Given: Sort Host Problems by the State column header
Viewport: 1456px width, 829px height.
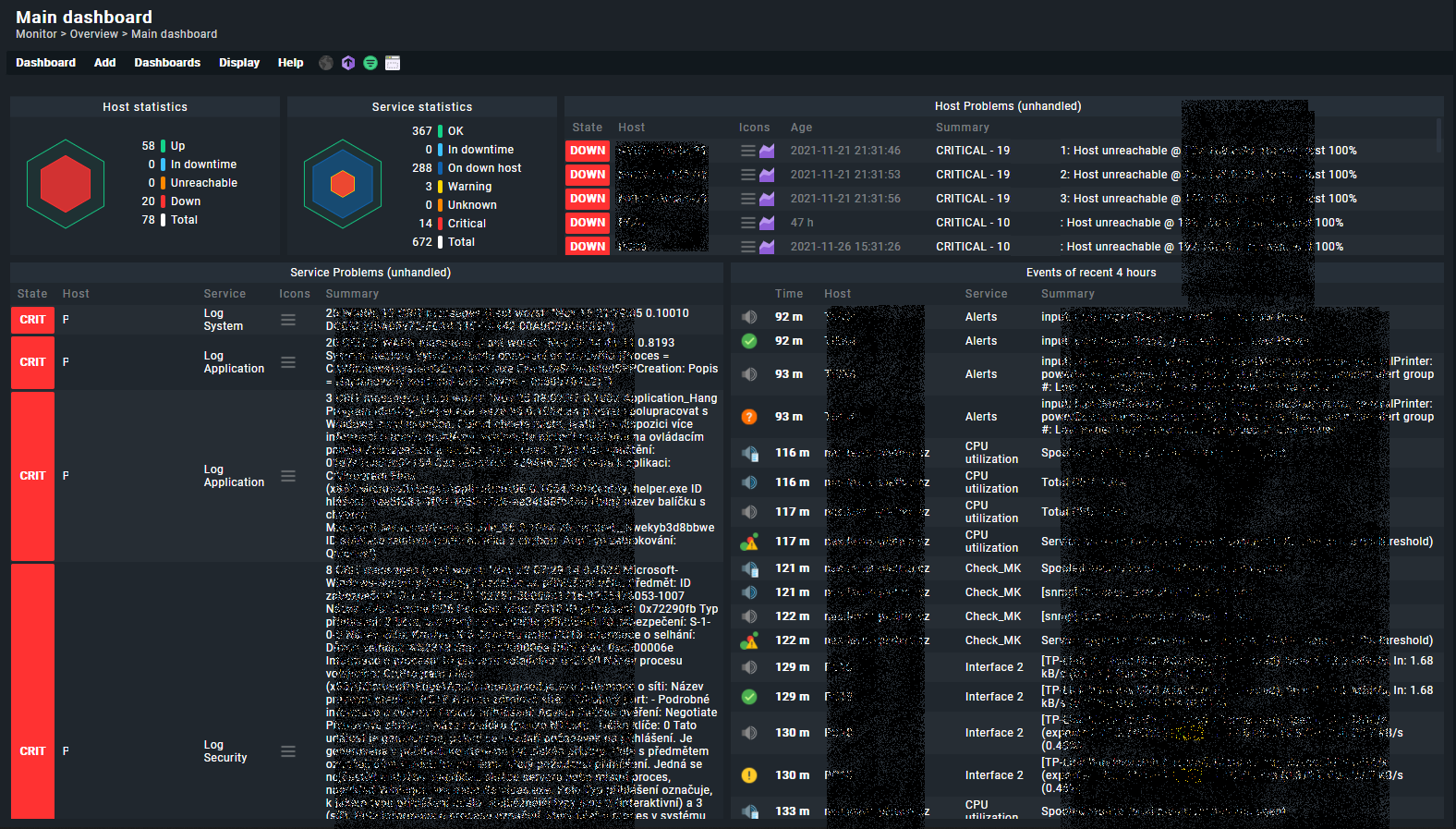Looking at the screenshot, I should pyautogui.click(x=587, y=128).
